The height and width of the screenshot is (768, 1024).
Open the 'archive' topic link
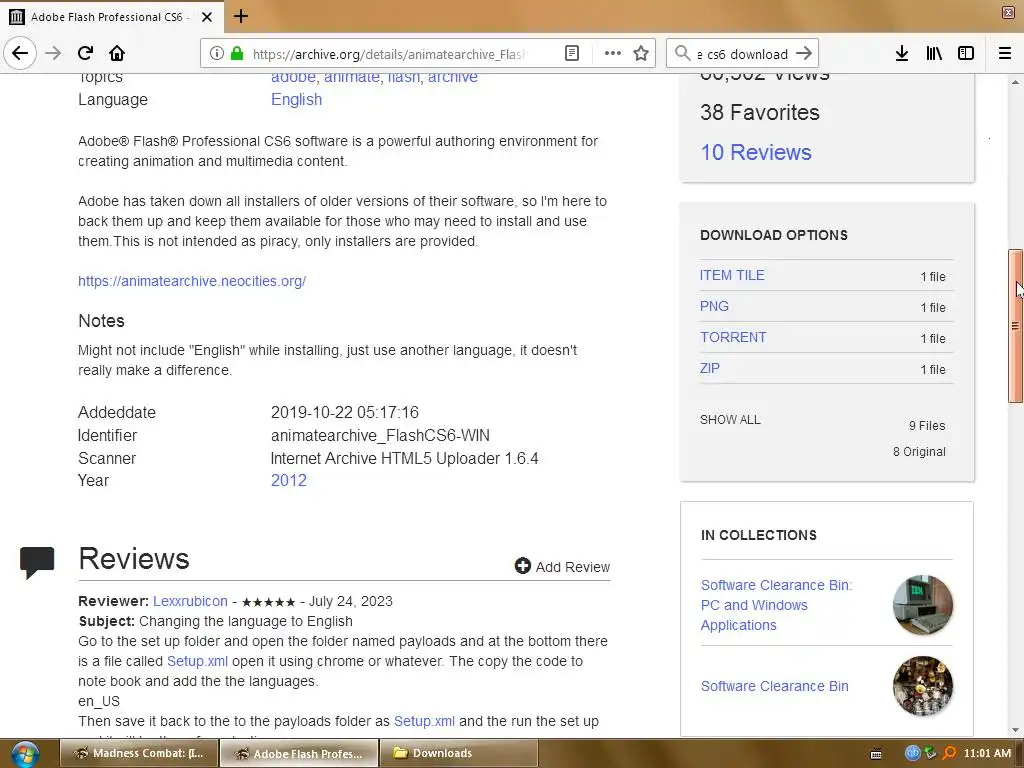point(453,78)
